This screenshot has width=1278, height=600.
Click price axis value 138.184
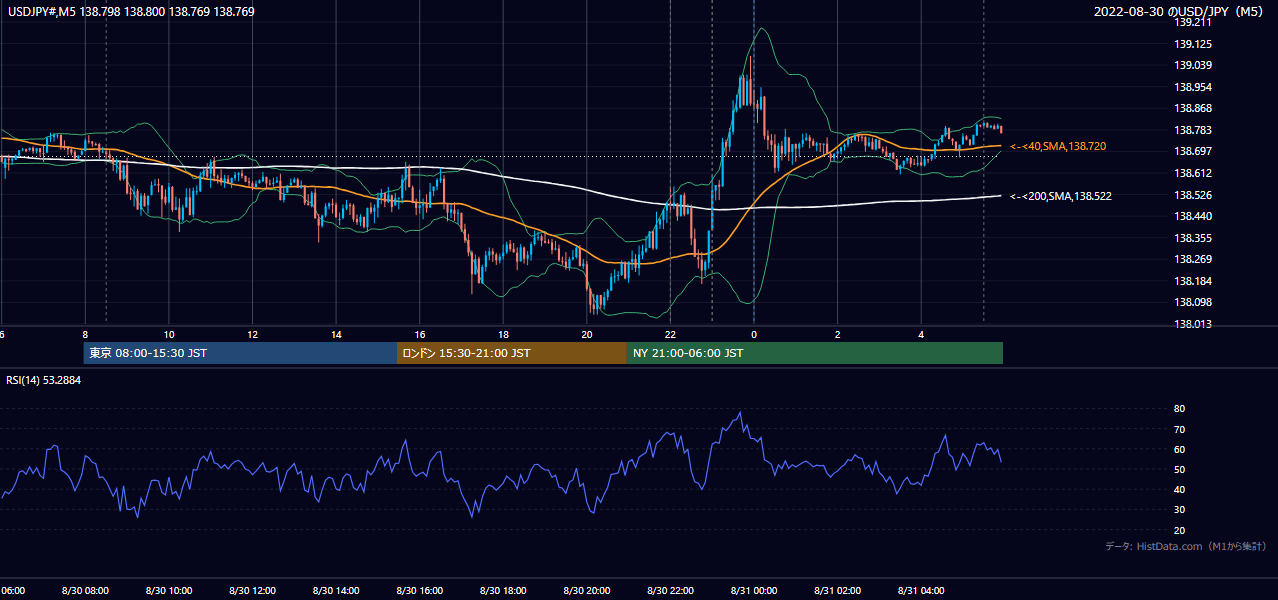tap(1192, 281)
